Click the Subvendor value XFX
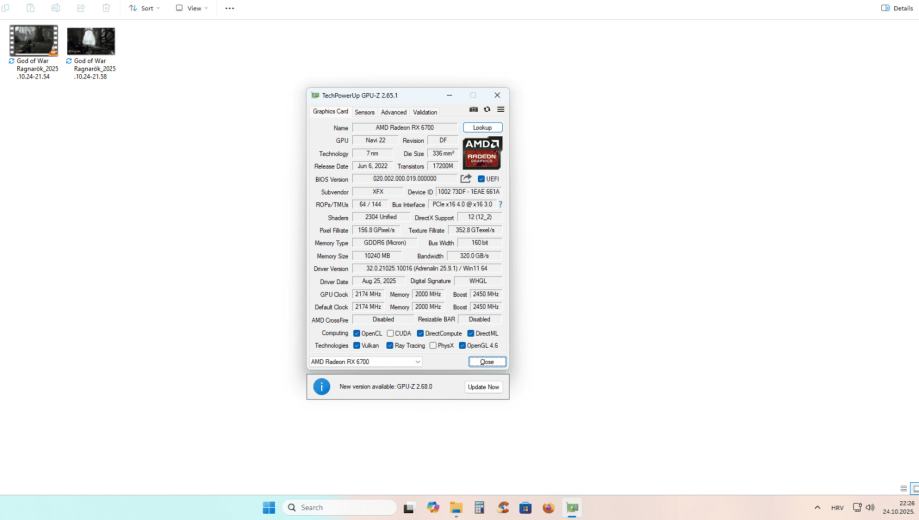 pos(377,192)
